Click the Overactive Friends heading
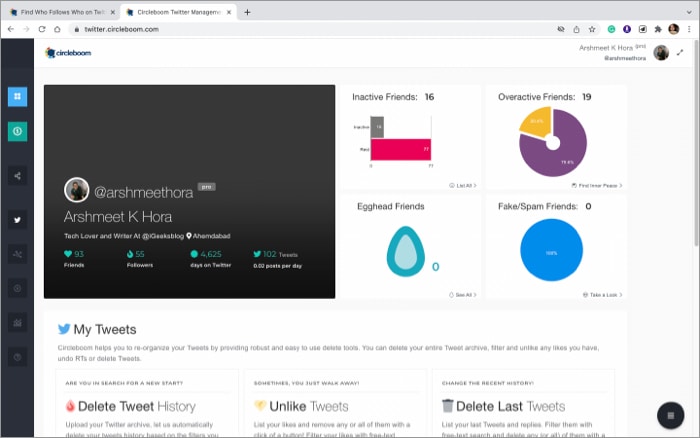The height and width of the screenshot is (438, 700). pyautogui.click(x=545, y=97)
